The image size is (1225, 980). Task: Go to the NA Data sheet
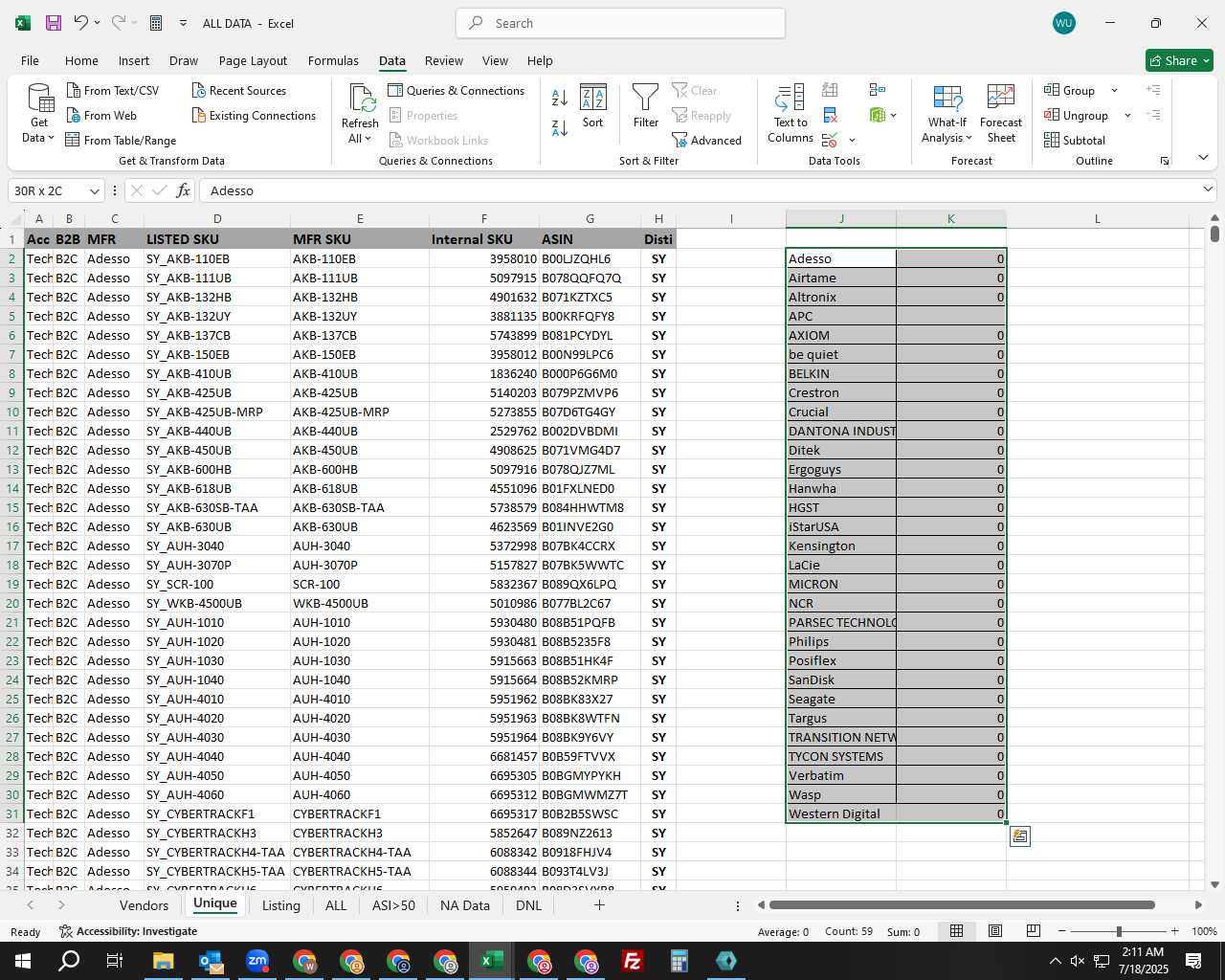[464, 905]
